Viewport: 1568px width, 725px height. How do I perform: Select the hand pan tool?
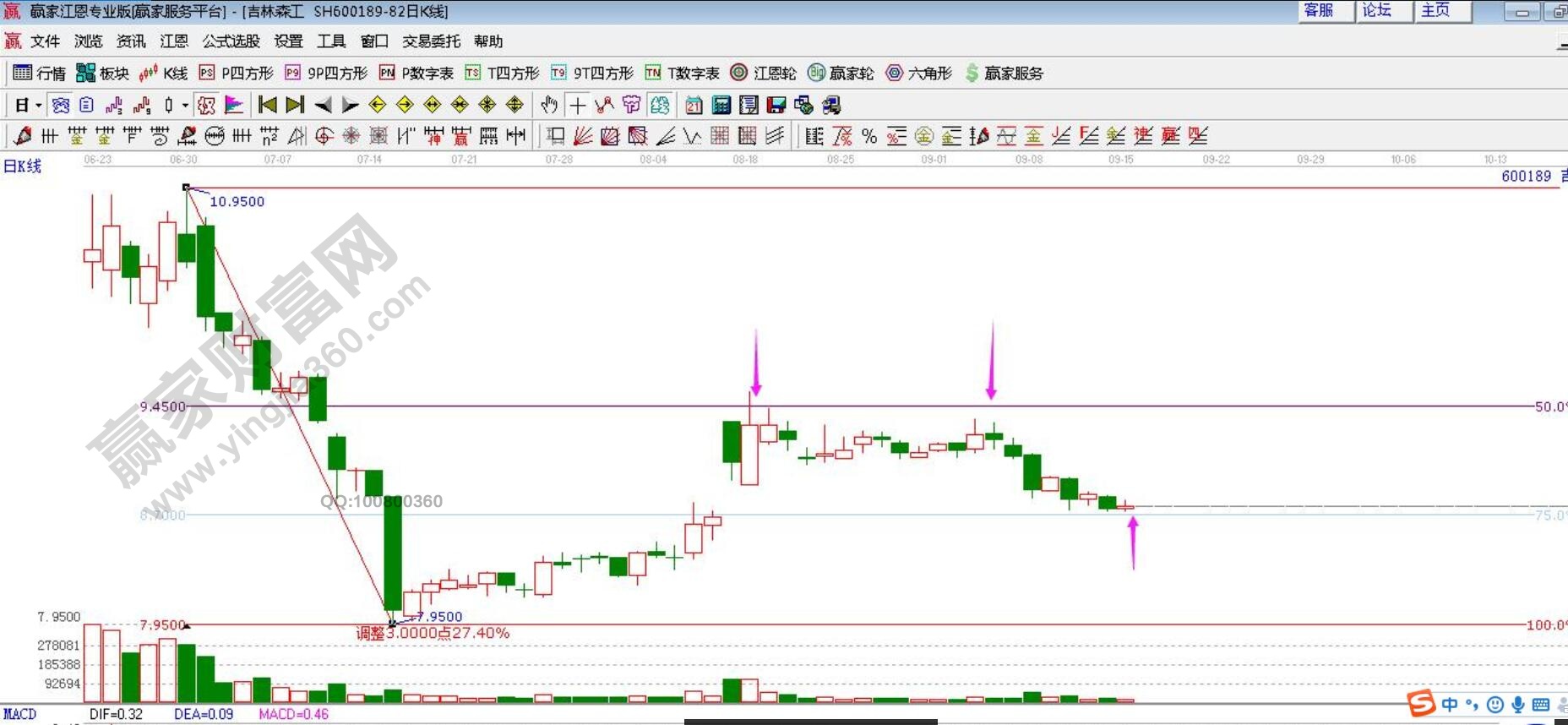pos(549,105)
